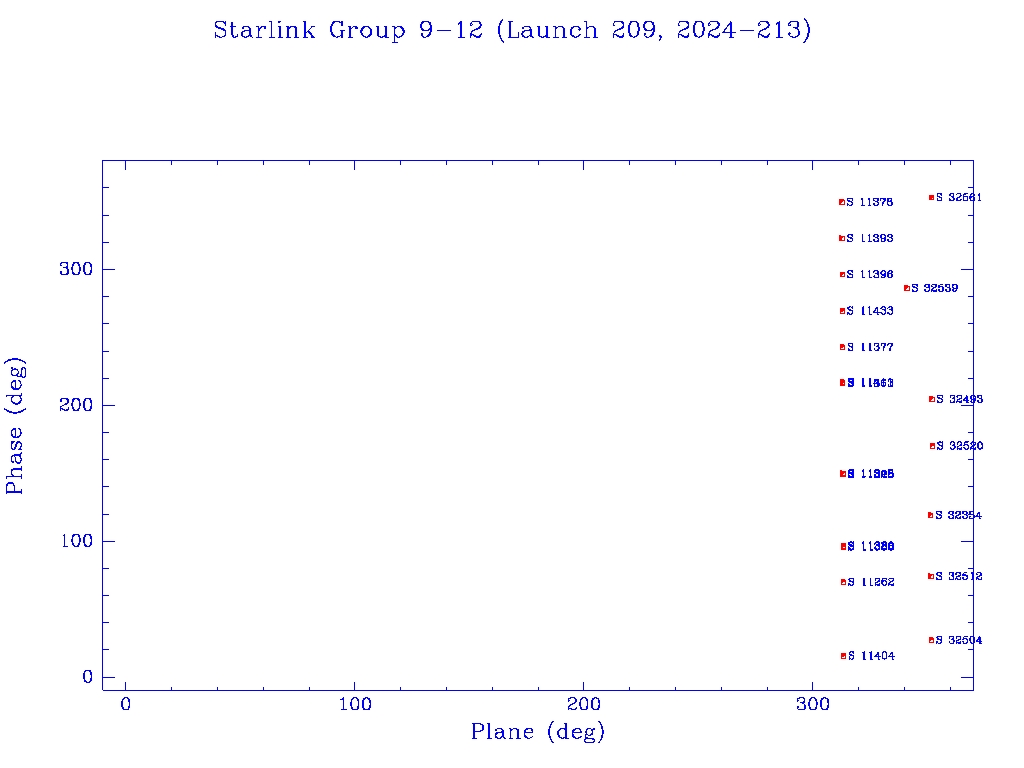Viewport: 1024px width, 768px height.
Task: Select the red marker beside S 11404
Action: tap(844, 656)
